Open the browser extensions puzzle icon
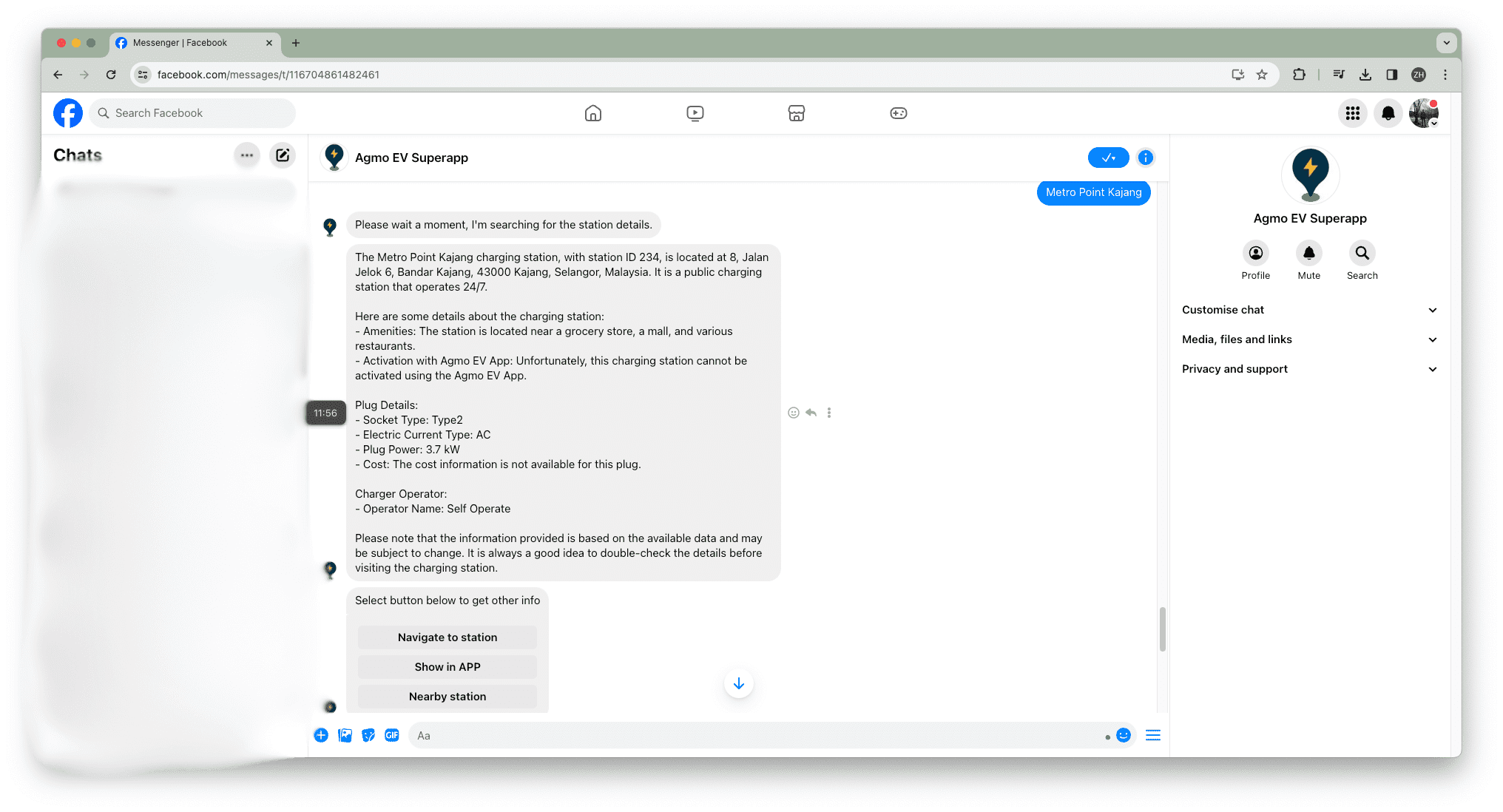The width and height of the screenshot is (1503, 812). [1299, 75]
